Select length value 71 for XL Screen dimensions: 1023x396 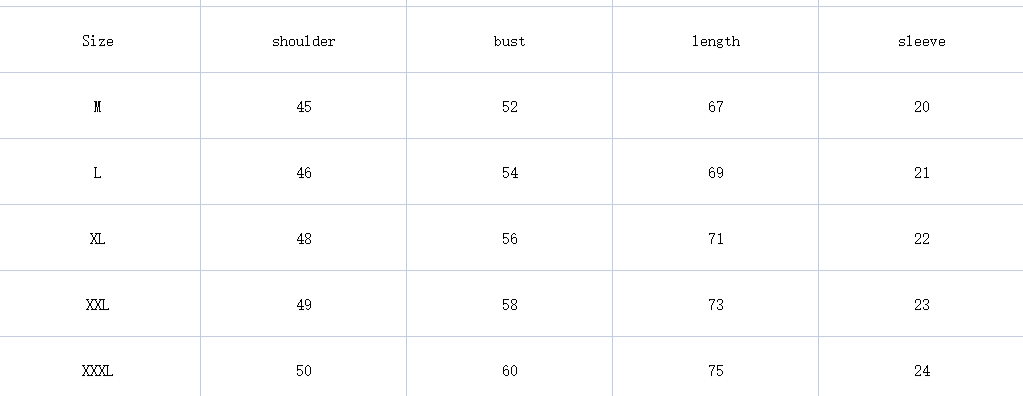716,239
